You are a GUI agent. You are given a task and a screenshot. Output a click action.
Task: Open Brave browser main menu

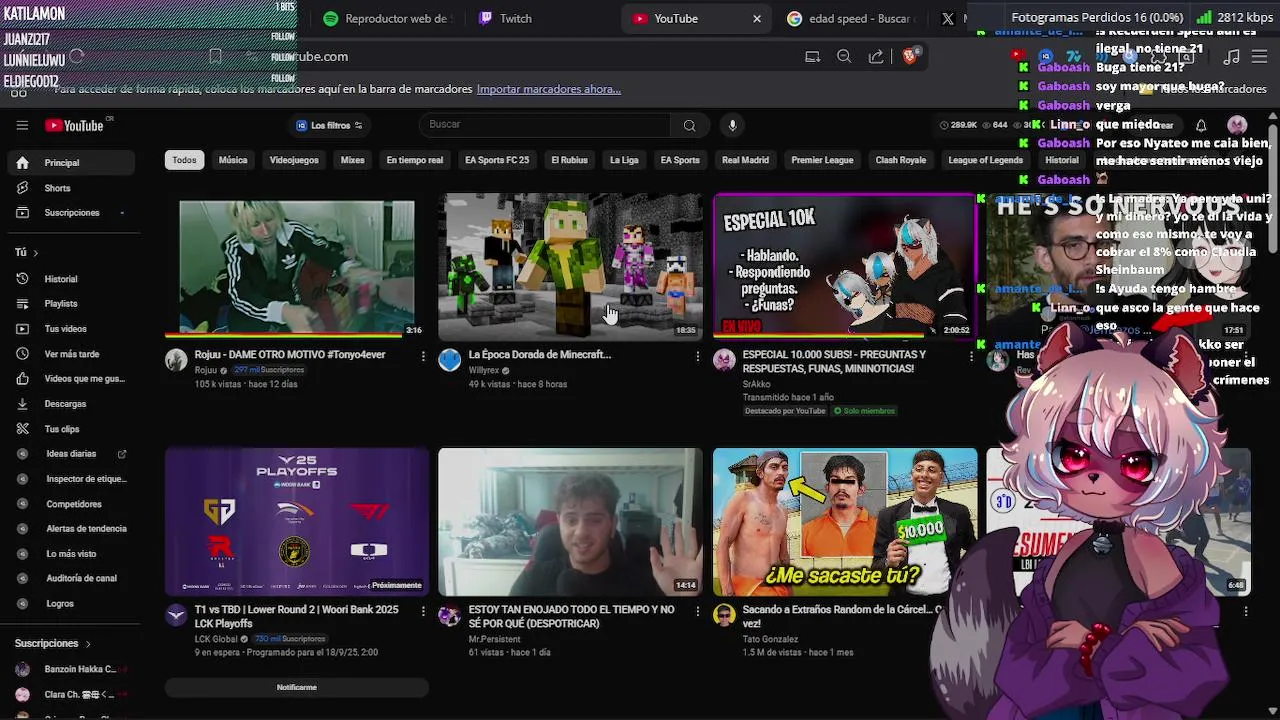(1260, 57)
